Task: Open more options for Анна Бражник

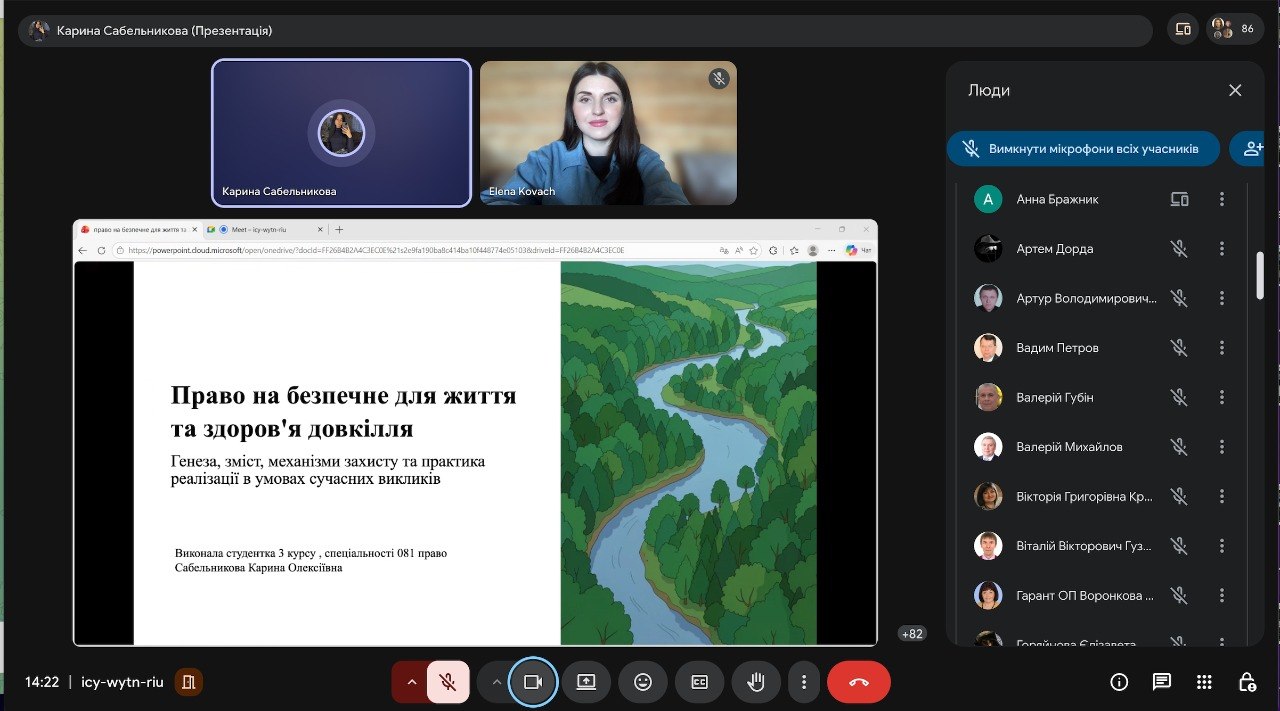Action: 1221,199
